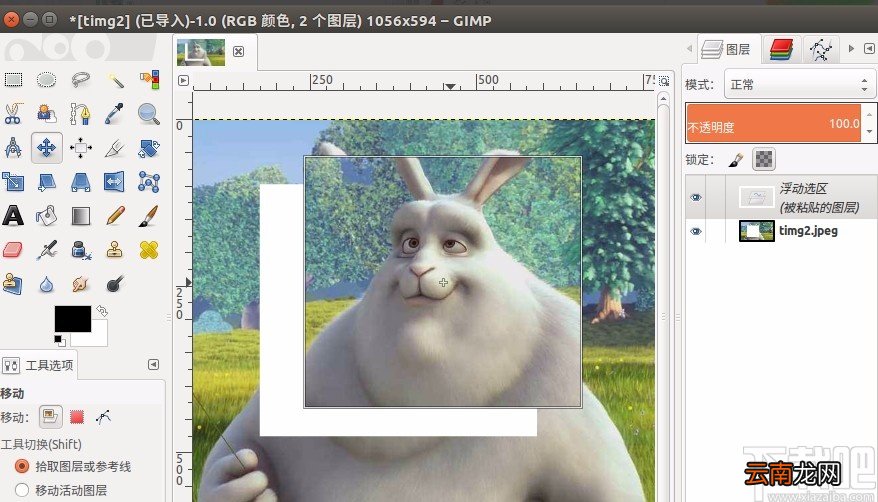Select the Foreground Select tool
Image resolution: width=878 pixels, height=502 pixels.
tap(46, 114)
